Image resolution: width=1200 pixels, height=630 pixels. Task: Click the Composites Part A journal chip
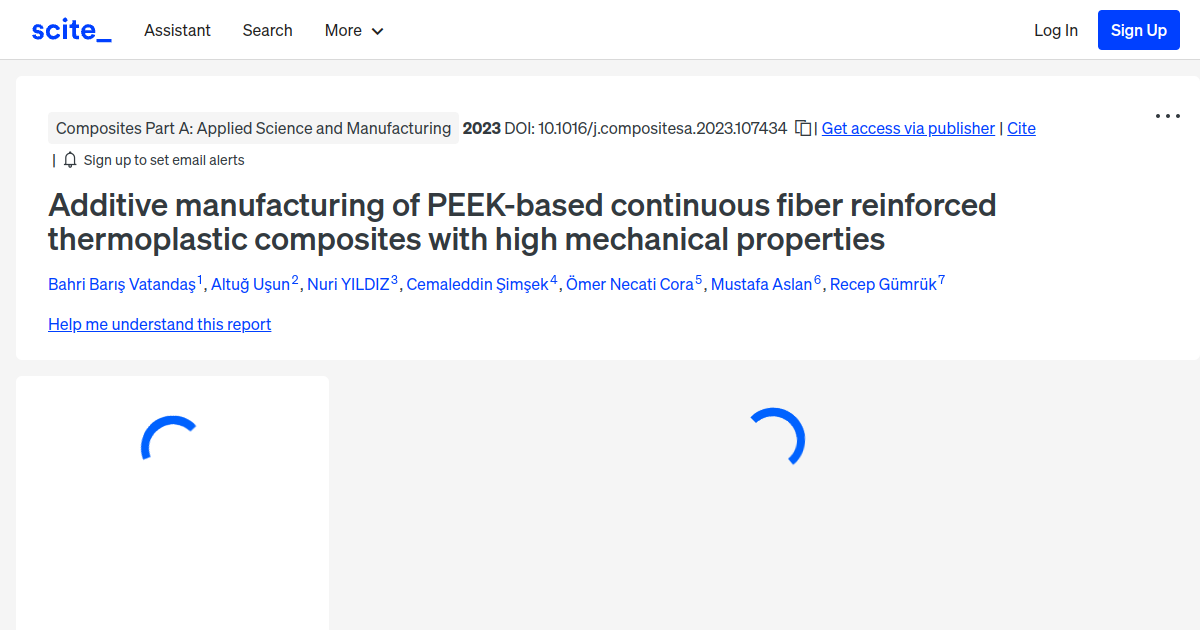(253, 128)
